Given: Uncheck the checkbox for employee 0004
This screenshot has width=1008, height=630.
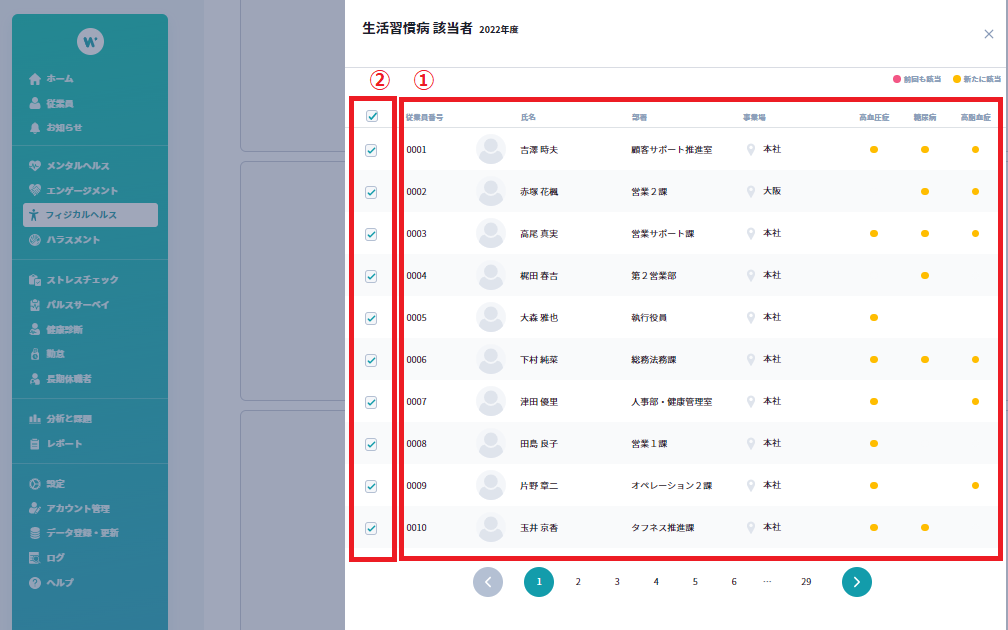Looking at the screenshot, I should tap(371, 276).
